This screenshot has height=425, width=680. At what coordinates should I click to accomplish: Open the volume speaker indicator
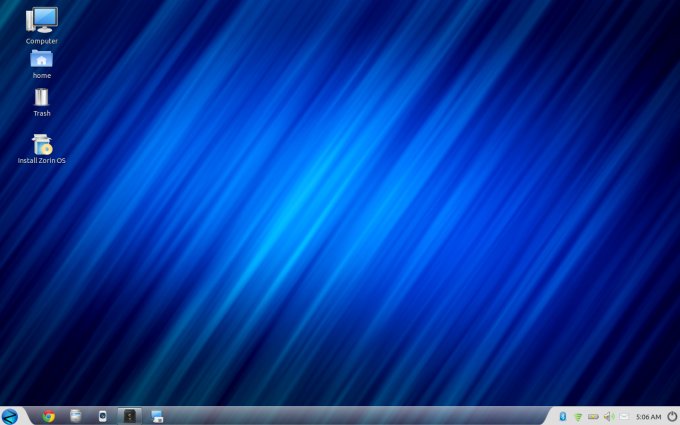(609, 417)
